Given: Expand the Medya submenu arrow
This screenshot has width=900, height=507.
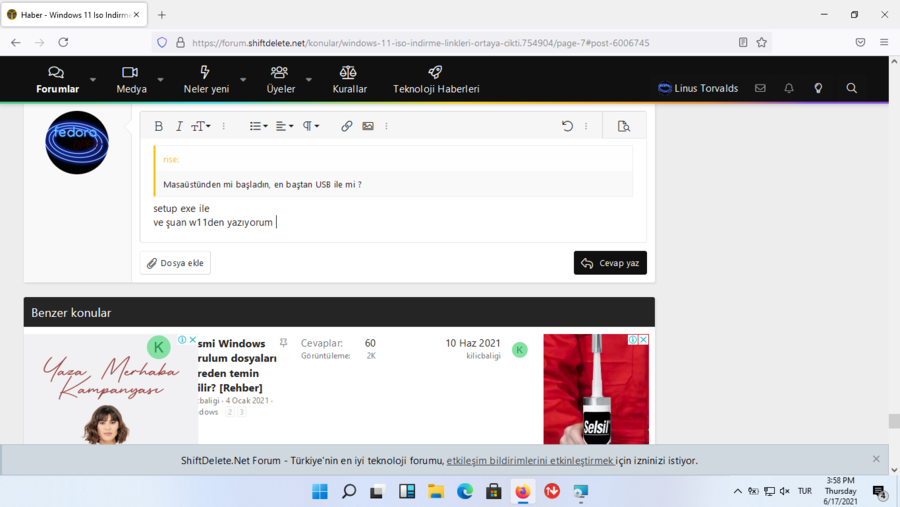Looking at the screenshot, I should 161,80.
